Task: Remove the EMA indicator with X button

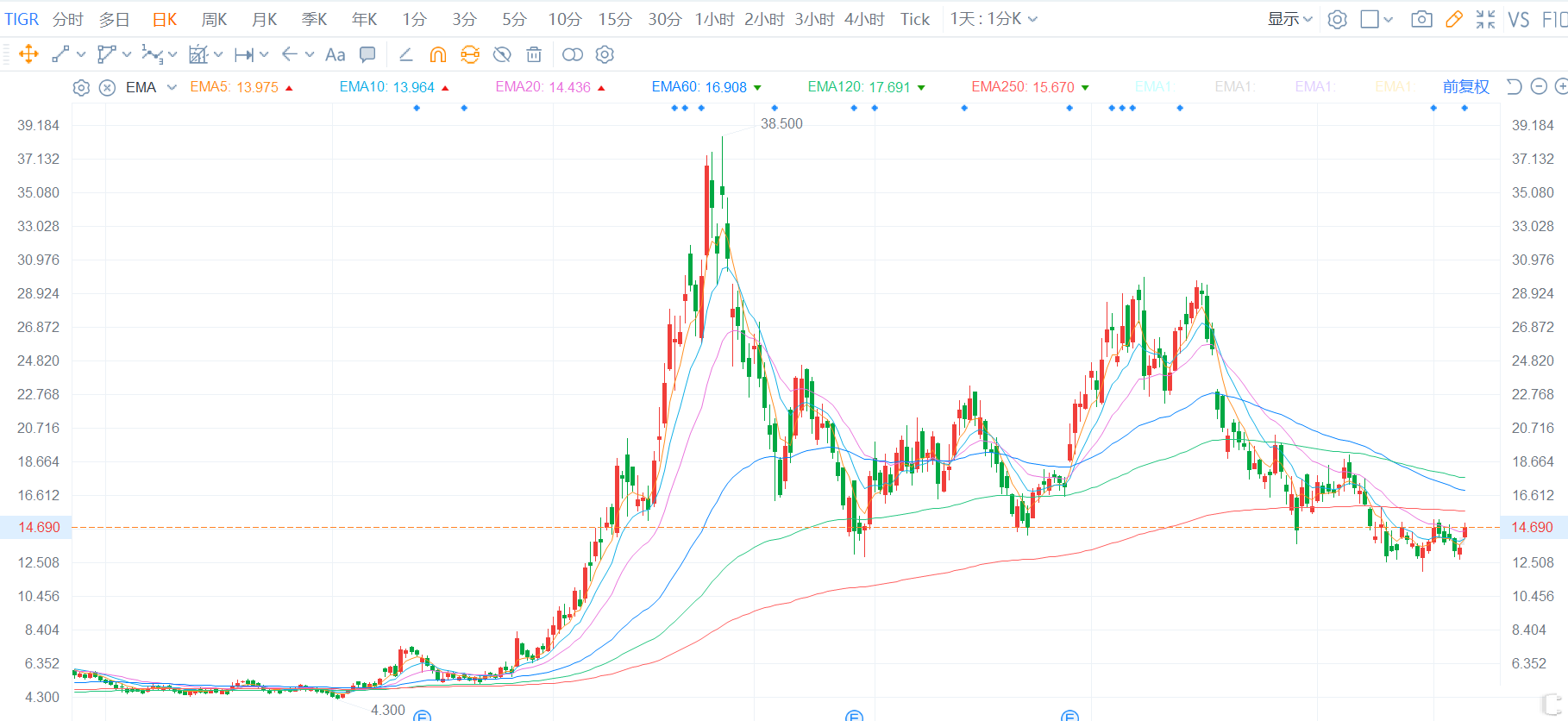Action: pos(107,87)
